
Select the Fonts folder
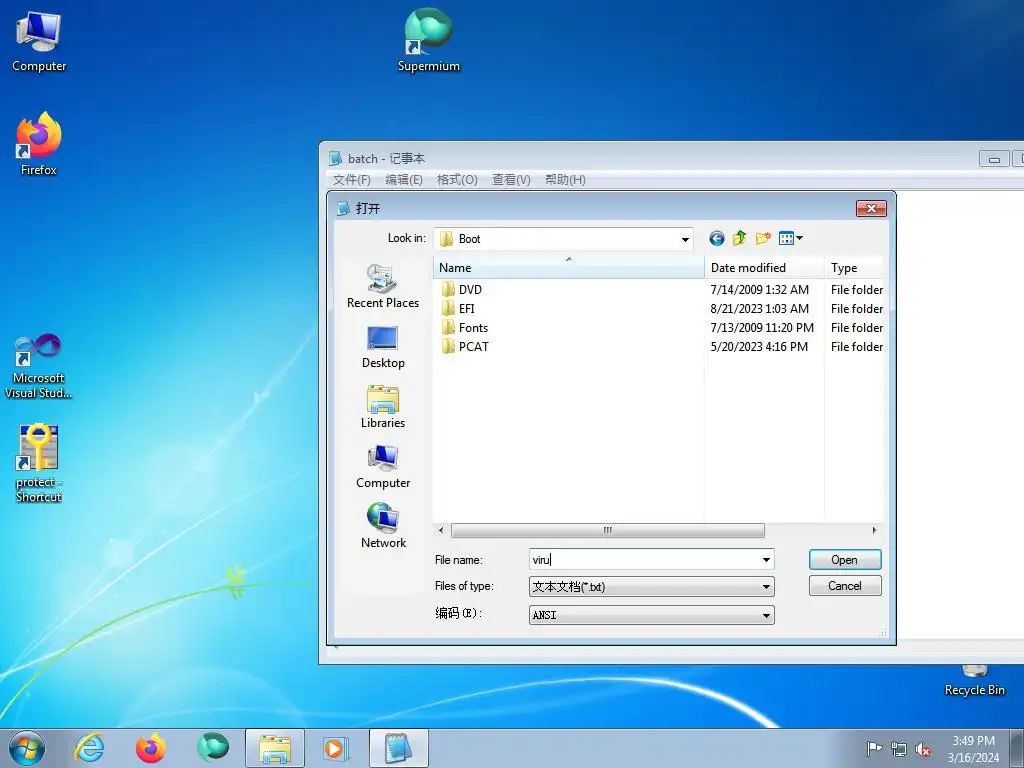(465, 328)
